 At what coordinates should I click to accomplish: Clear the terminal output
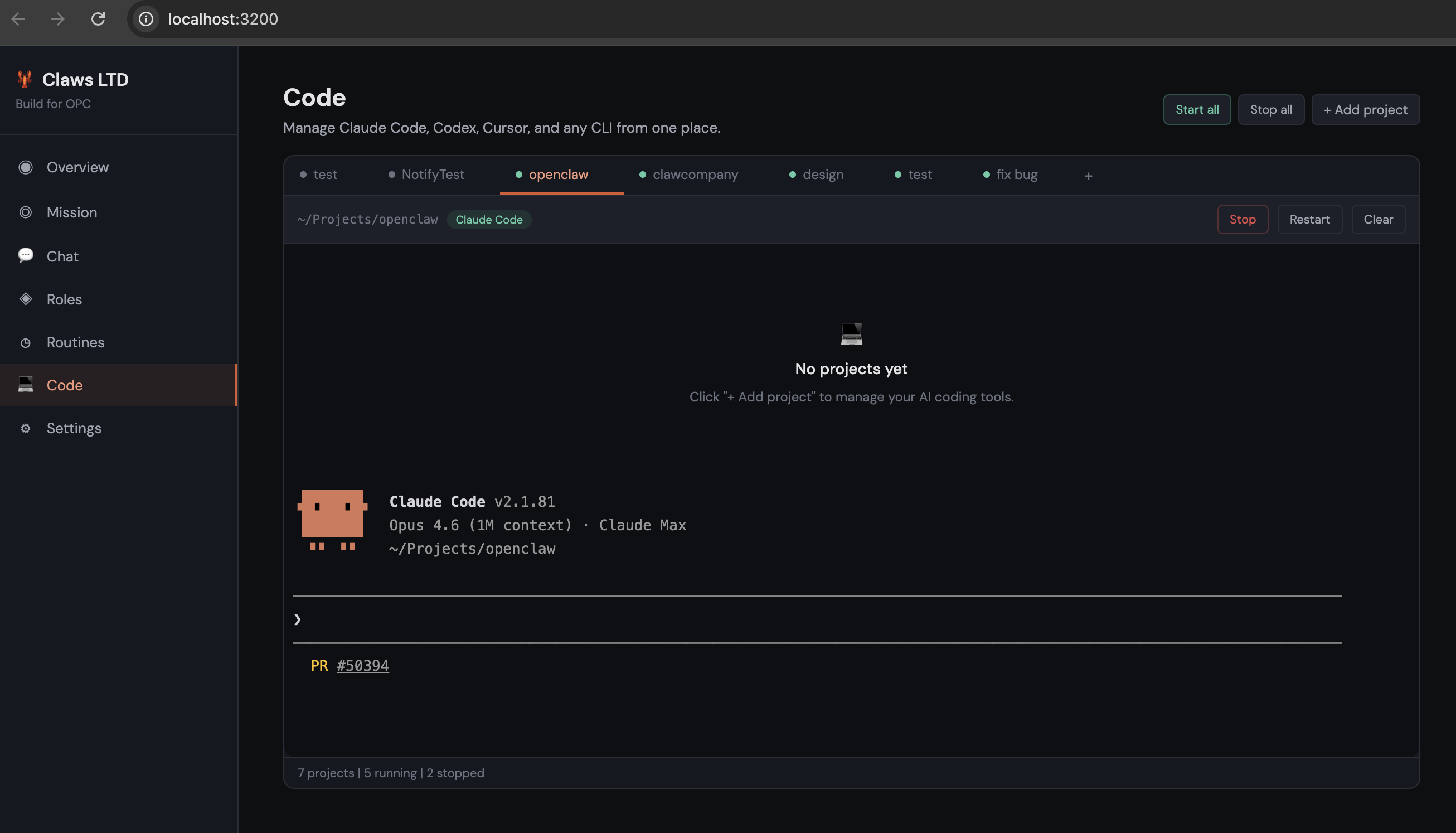point(1378,219)
